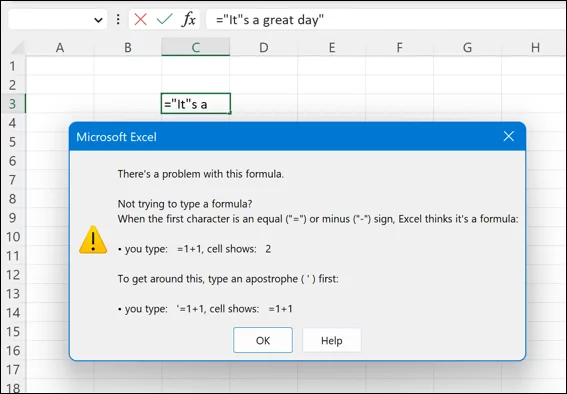
Task: Click cell A3
Action: 60,103
